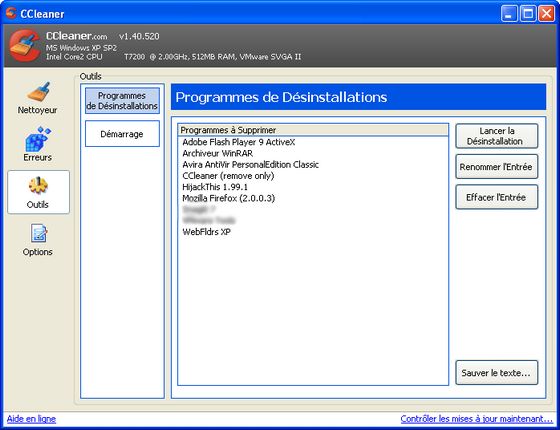
Task: Select Mozilla Firefox (2.0.0.3) entry
Action: point(312,198)
